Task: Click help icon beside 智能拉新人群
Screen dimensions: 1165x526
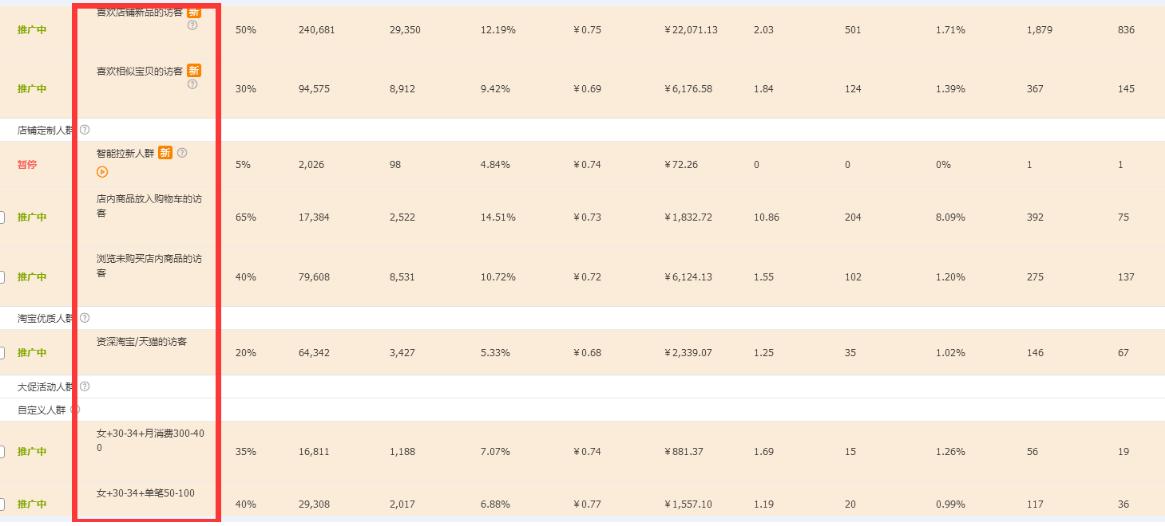Action: pyautogui.click(x=182, y=152)
